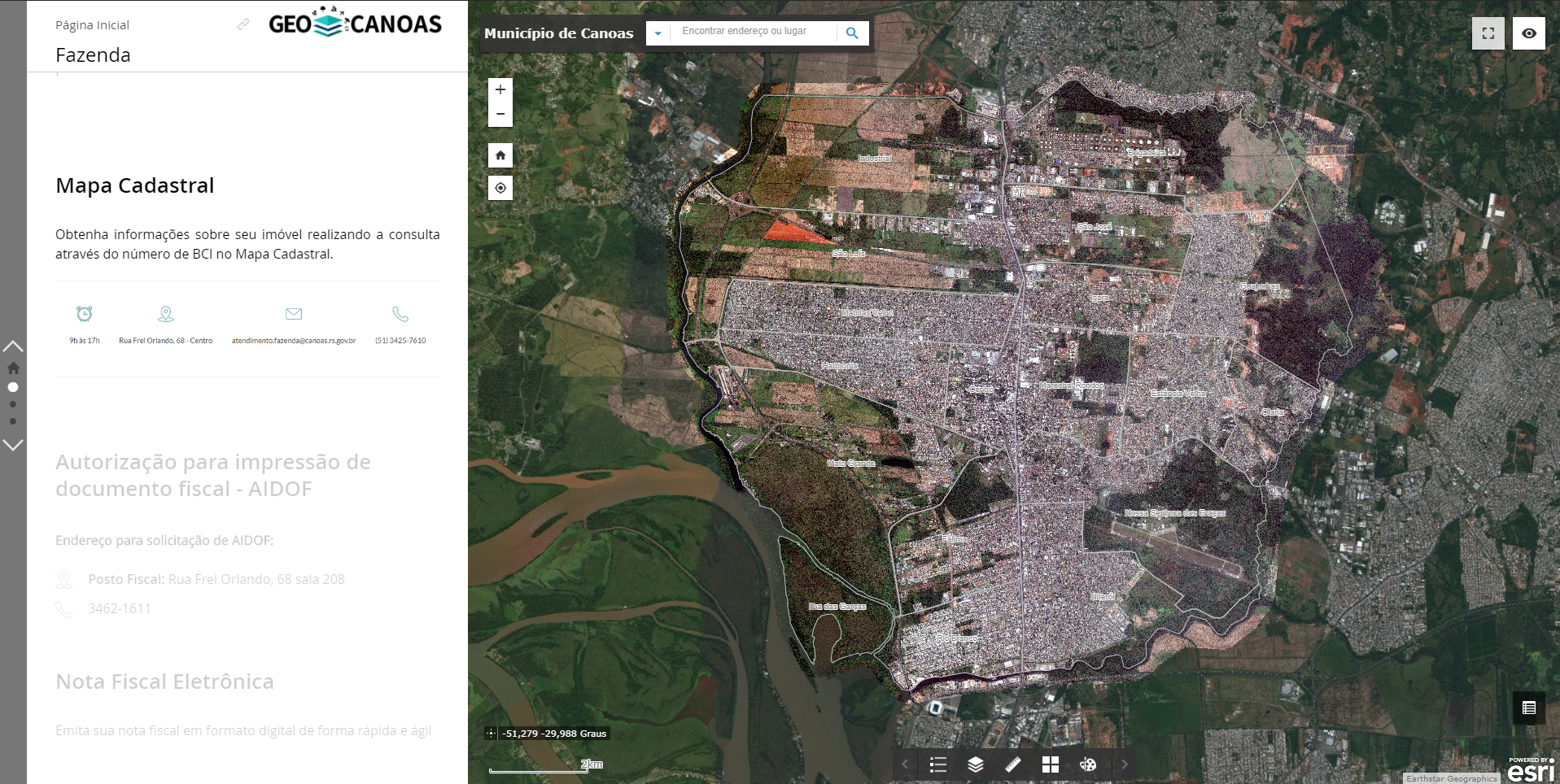Viewport: 1560px width, 784px height.
Task: Click the search magnifier button
Action: pos(852,33)
